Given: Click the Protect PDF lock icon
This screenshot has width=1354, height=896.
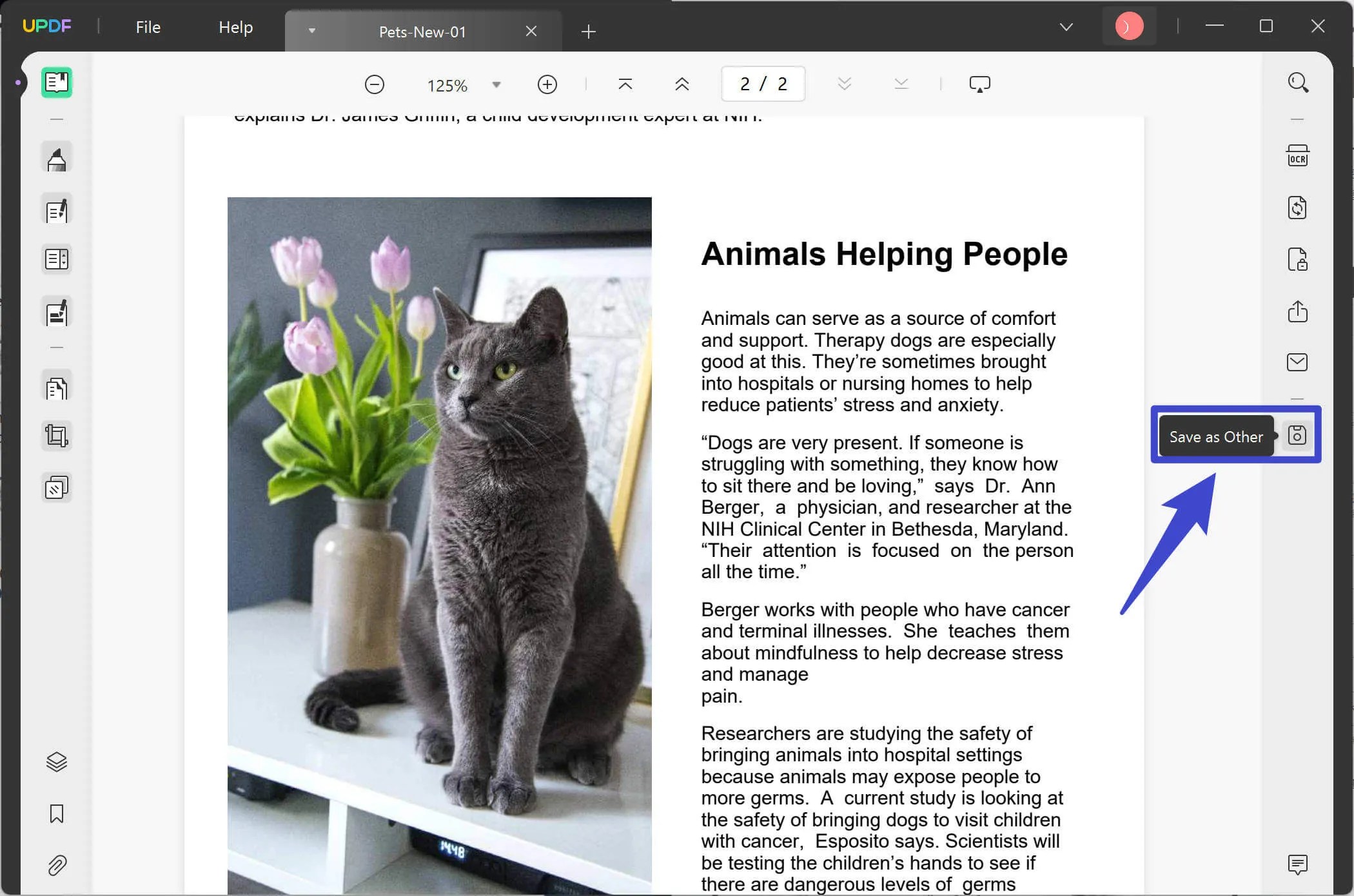Looking at the screenshot, I should [x=1297, y=260].
